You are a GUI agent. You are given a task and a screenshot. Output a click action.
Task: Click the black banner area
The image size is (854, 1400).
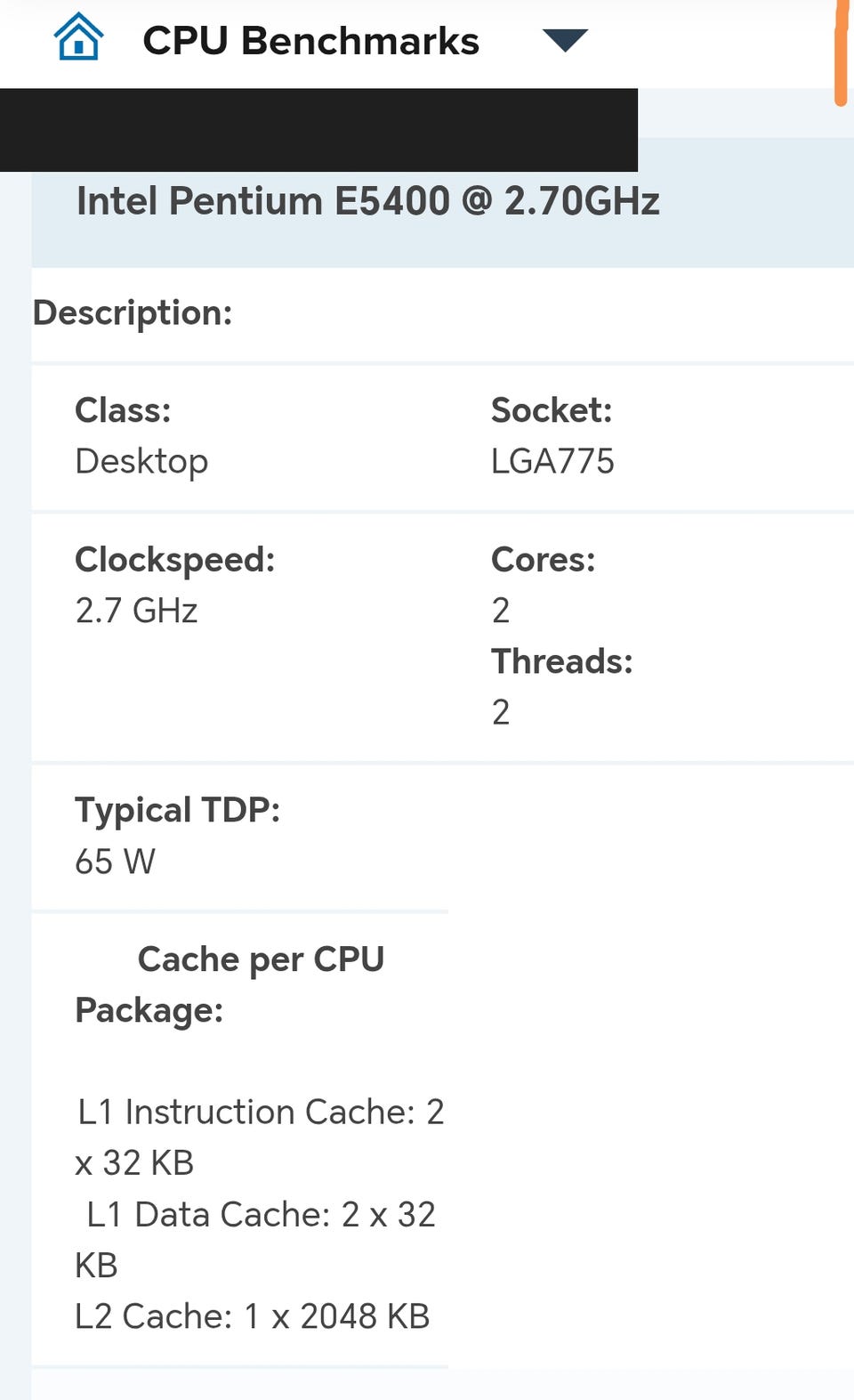pyautogui.click(x=318, y=130)
